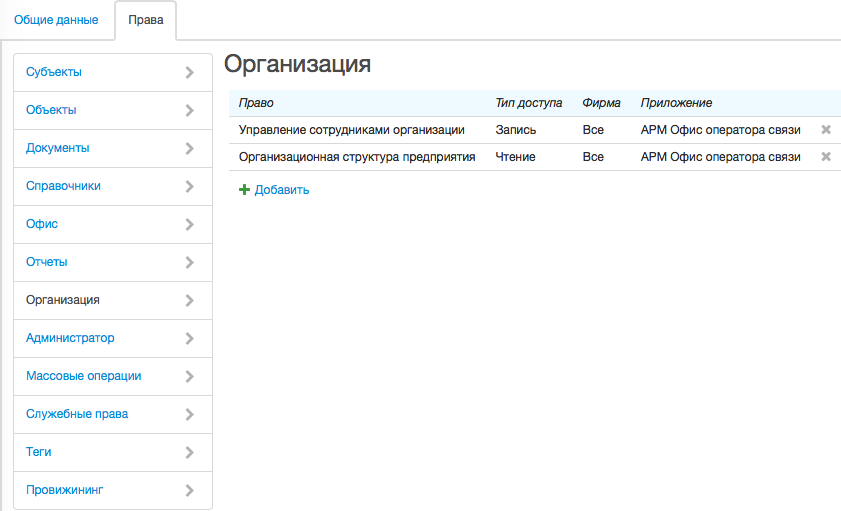Open the Объекты section
841x511 pixels.
click(x=113, y=110)
